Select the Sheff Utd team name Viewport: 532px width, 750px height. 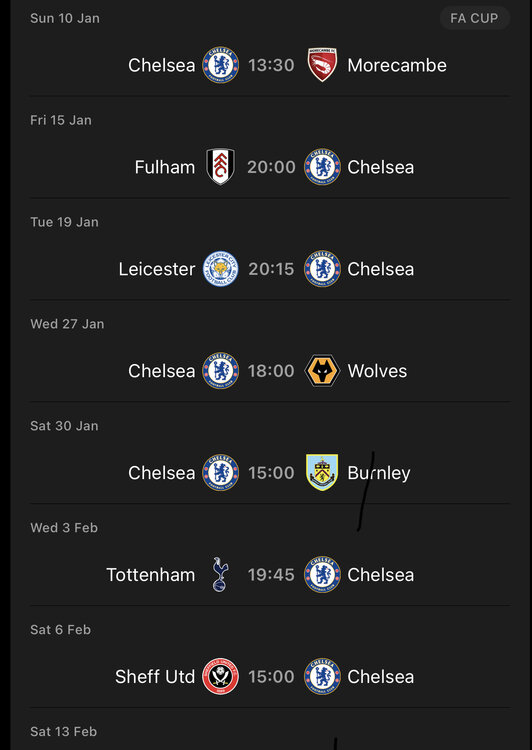click(x=155, y=676)
